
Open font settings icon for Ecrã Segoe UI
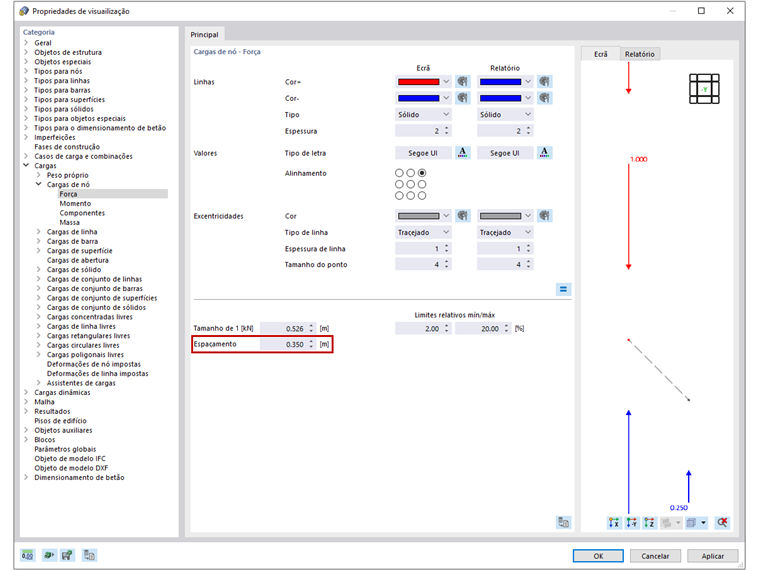[463, 153]
